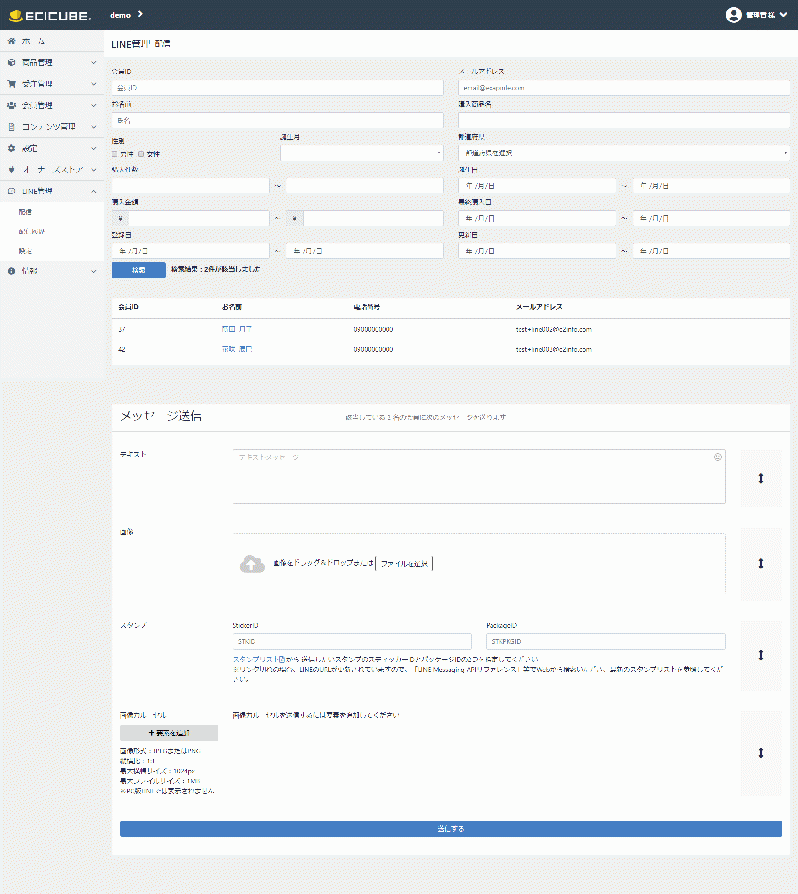The image size is (798, 894).
Task: Focus the purchase count minimum field
Action: click(190, 185)
